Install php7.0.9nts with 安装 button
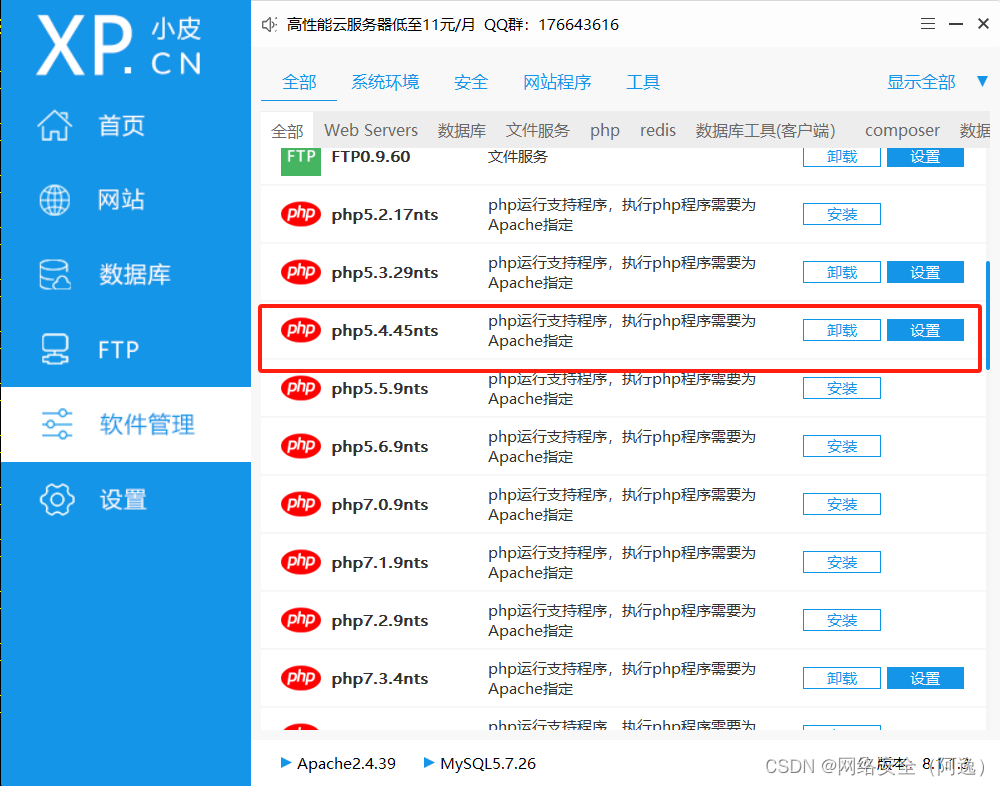 (841, 505)
